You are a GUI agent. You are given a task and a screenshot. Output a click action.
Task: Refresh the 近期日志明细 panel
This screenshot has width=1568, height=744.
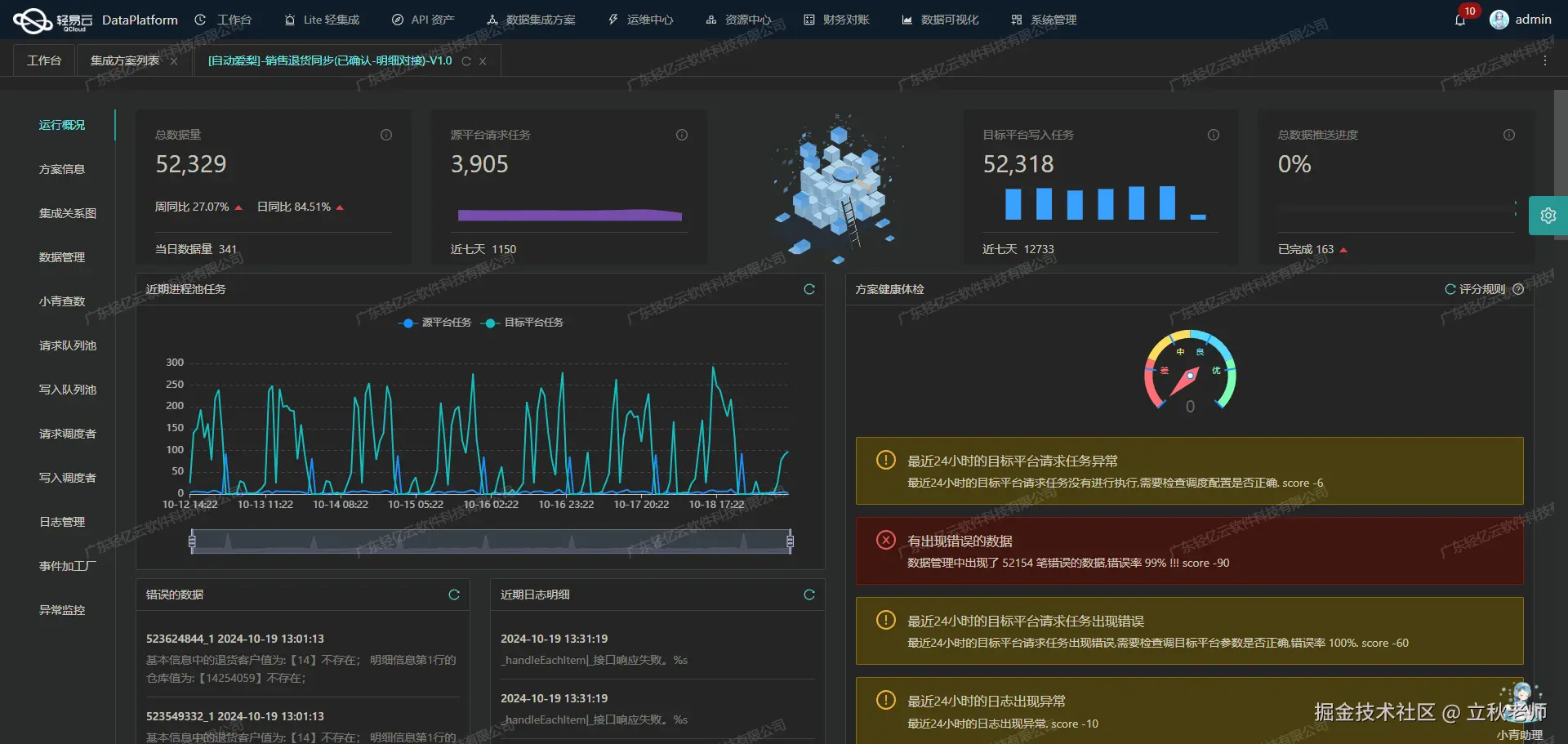(x=809, y=595)
